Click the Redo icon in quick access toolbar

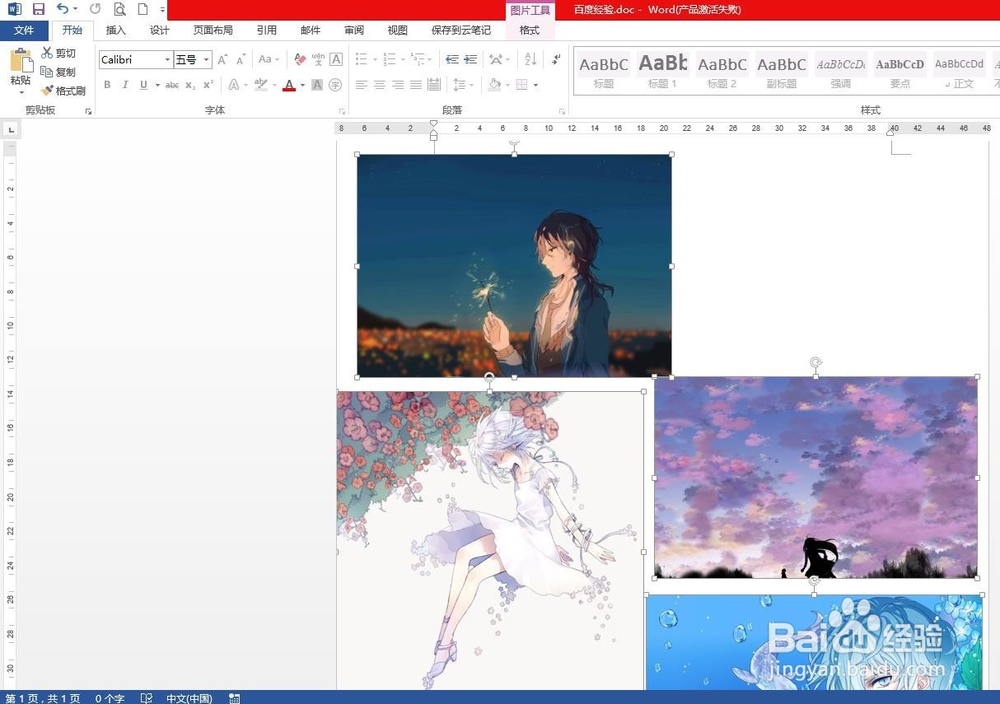95,9
